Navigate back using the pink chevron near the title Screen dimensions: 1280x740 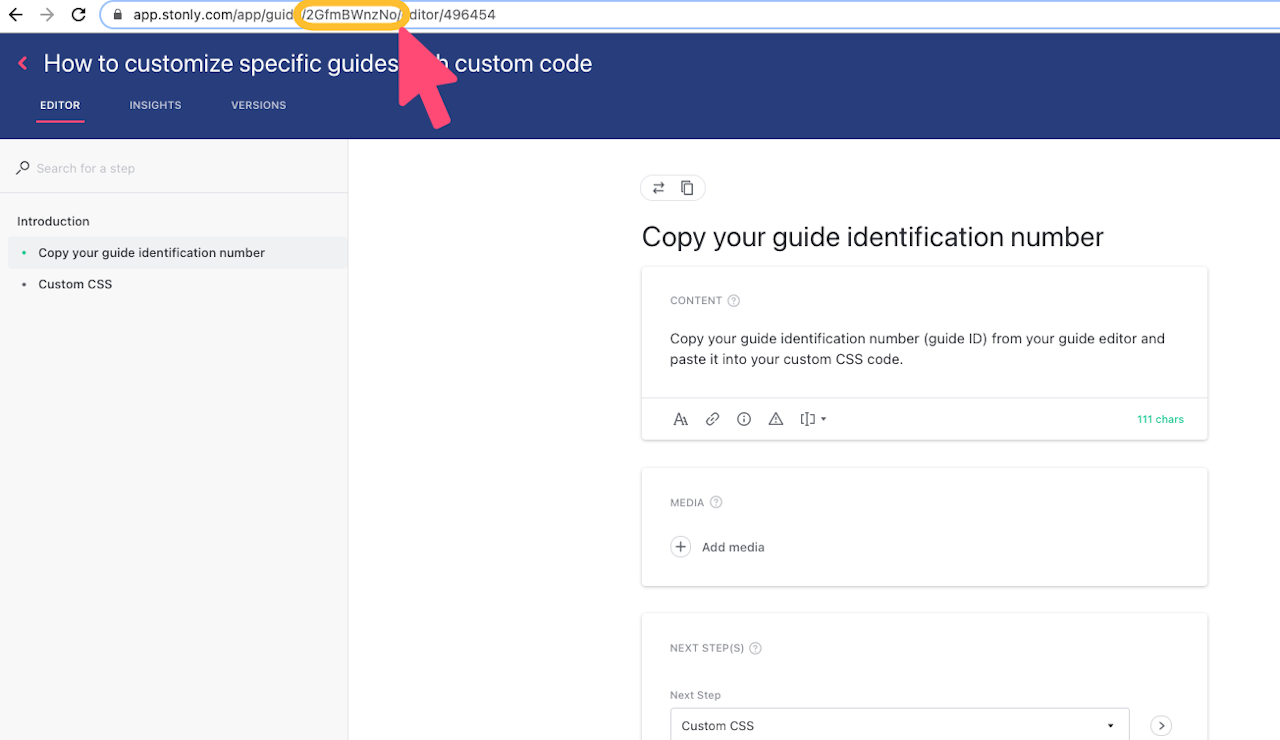pyautogui.click(x=22, y=62)
